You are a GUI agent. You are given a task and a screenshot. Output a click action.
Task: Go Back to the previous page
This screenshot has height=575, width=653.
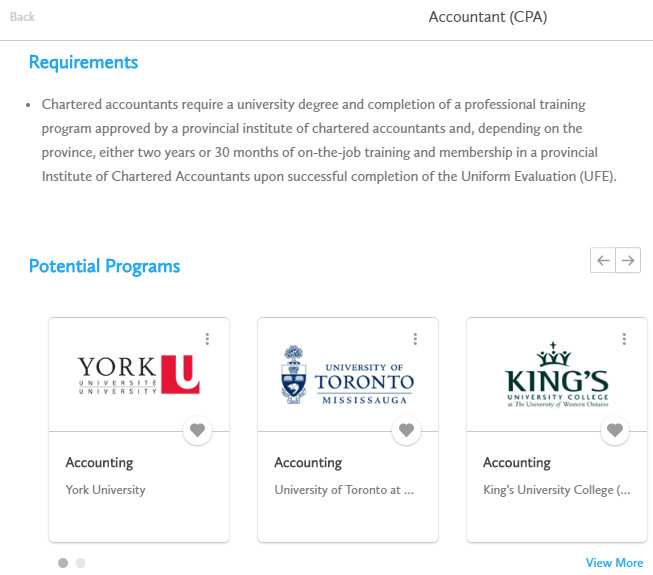pos(22,17)
